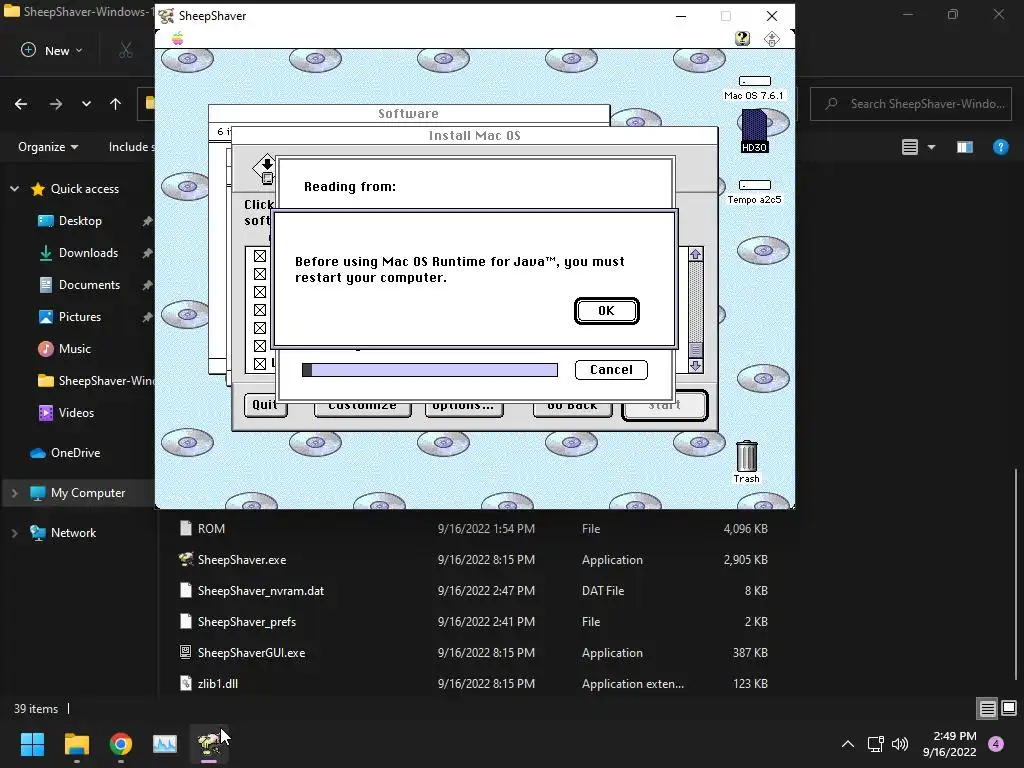Go back in File Explorer
Image resolution: width=1024 pixels, height=768 pixels.
pyautogui.click(x=21, y=104)
